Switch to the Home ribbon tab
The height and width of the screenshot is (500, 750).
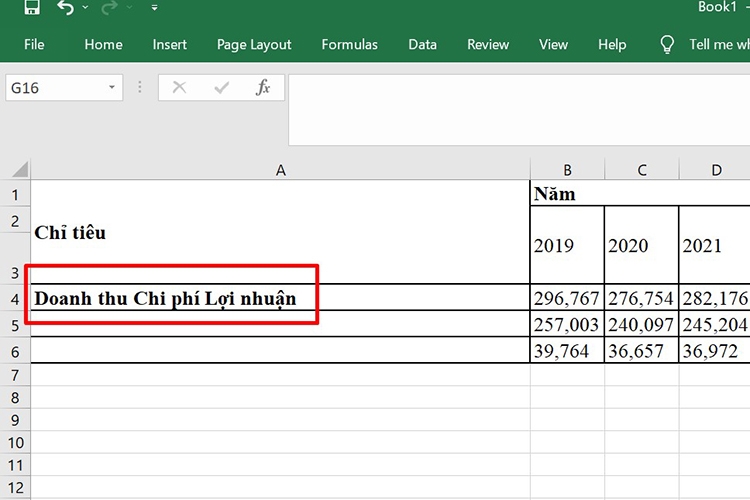103,44
